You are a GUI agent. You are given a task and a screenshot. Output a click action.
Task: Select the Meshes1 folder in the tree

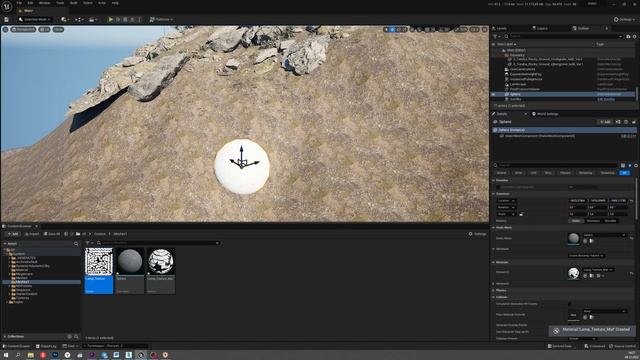(x=42, y=282)
